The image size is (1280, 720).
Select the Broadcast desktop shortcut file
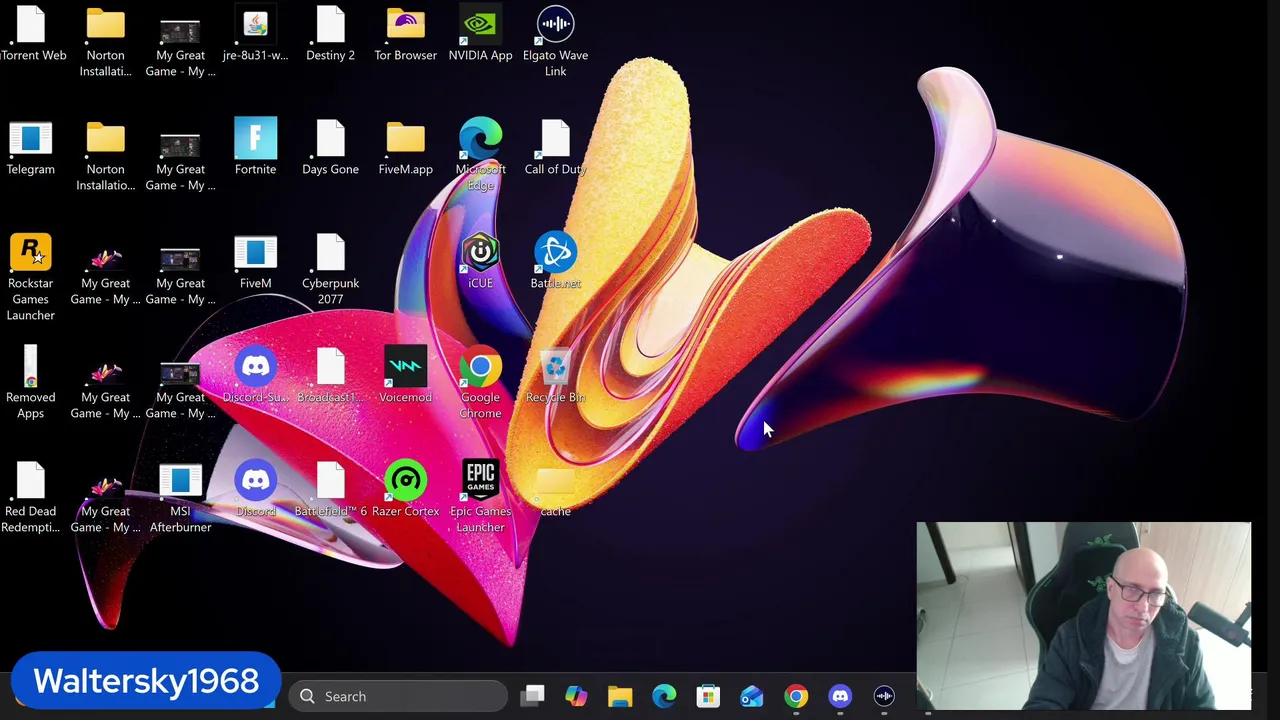(330, 376)
